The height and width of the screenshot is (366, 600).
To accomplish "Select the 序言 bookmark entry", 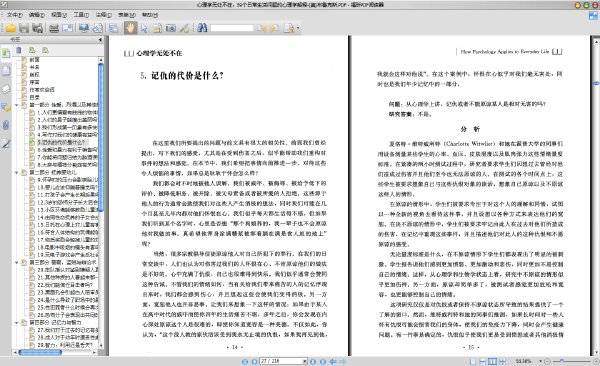I will (x=34, y=82).
